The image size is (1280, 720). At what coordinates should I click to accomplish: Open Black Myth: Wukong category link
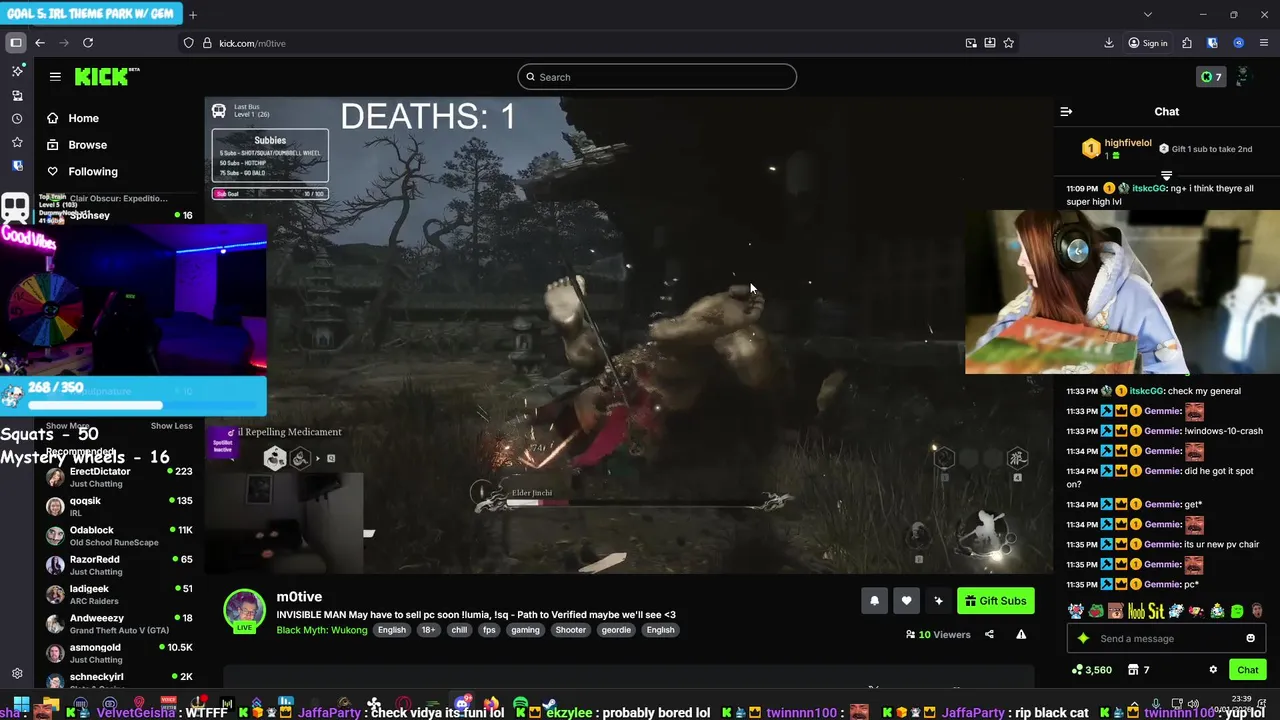322,630
